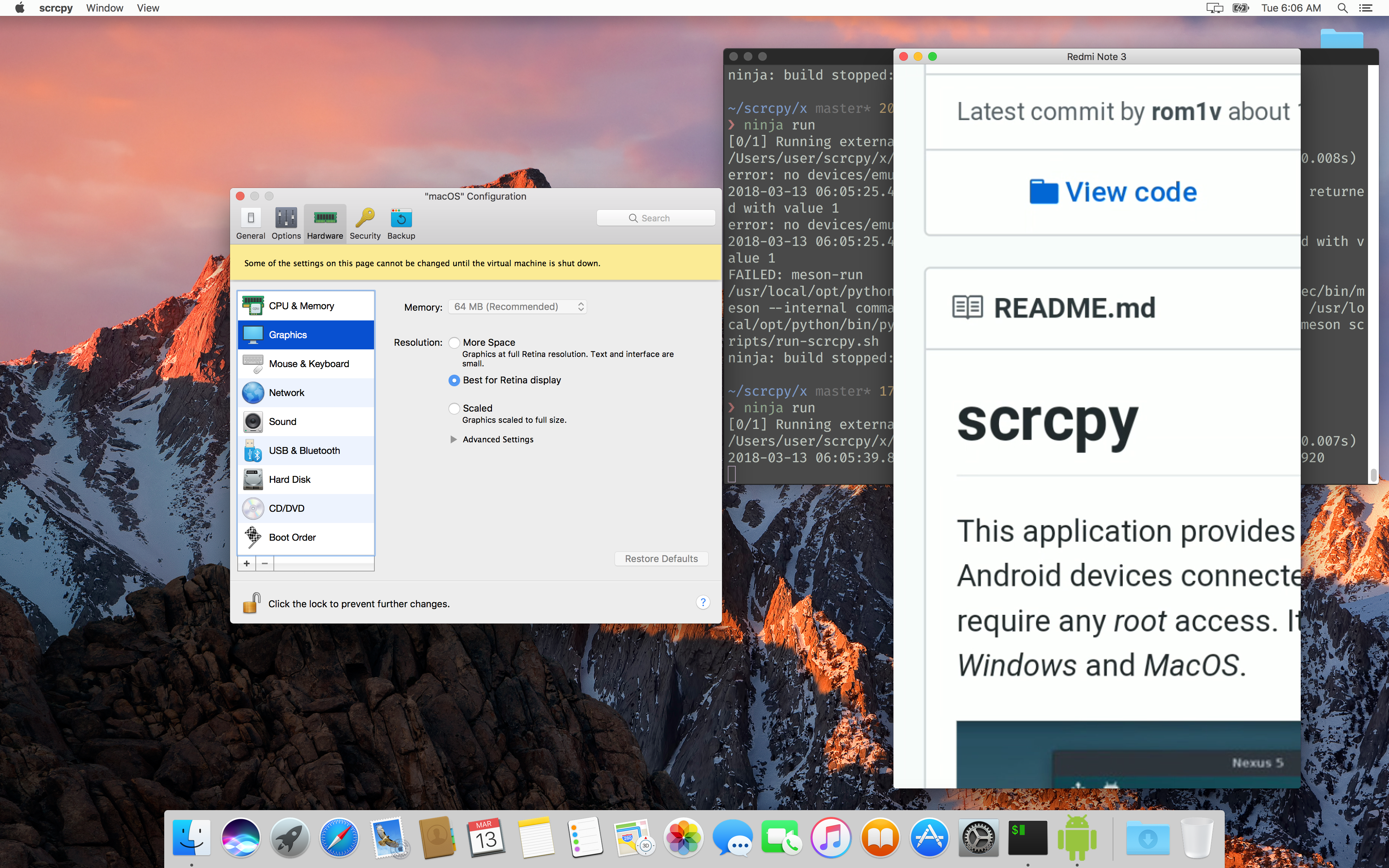Select Graphics in hardware list

pyautogui.click(x=306, y=335)
